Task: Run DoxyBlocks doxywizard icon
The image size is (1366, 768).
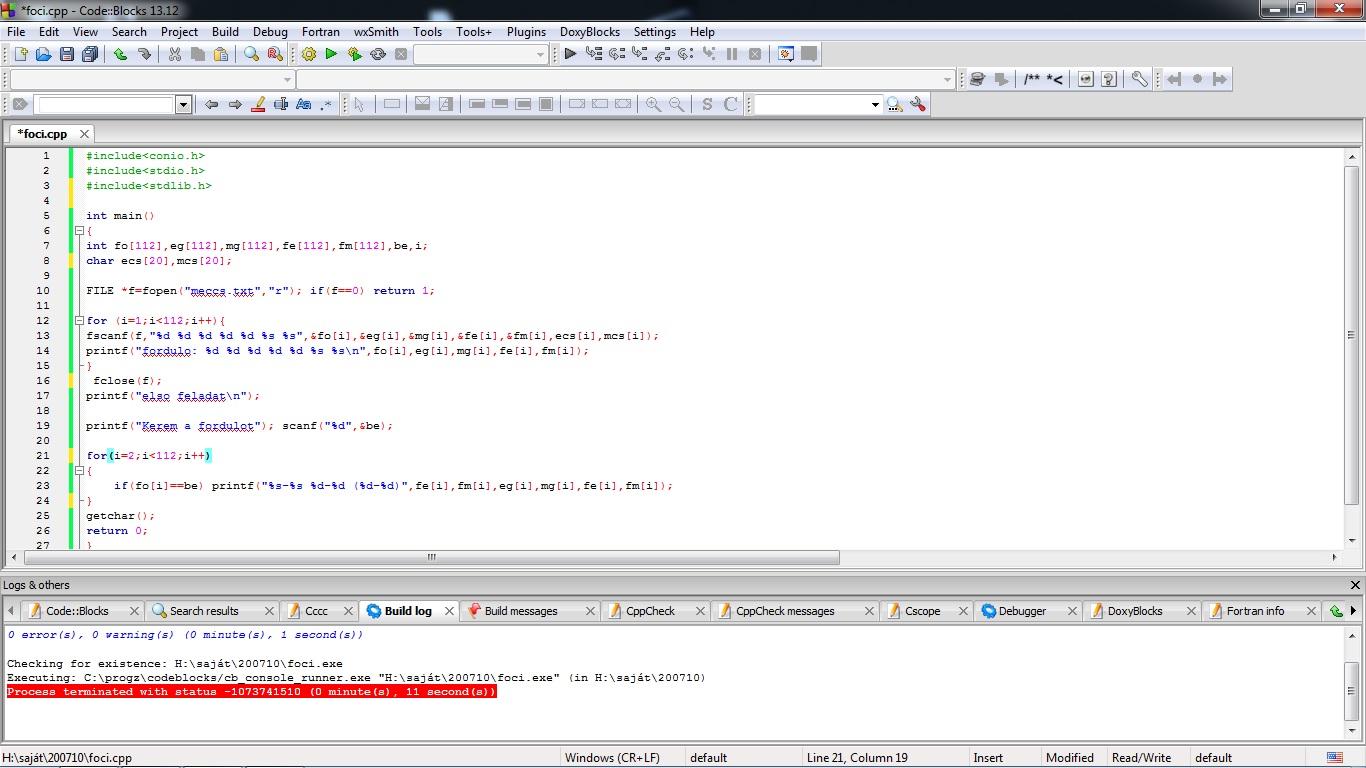Action: pyautogui.click(x=978, y=79)
